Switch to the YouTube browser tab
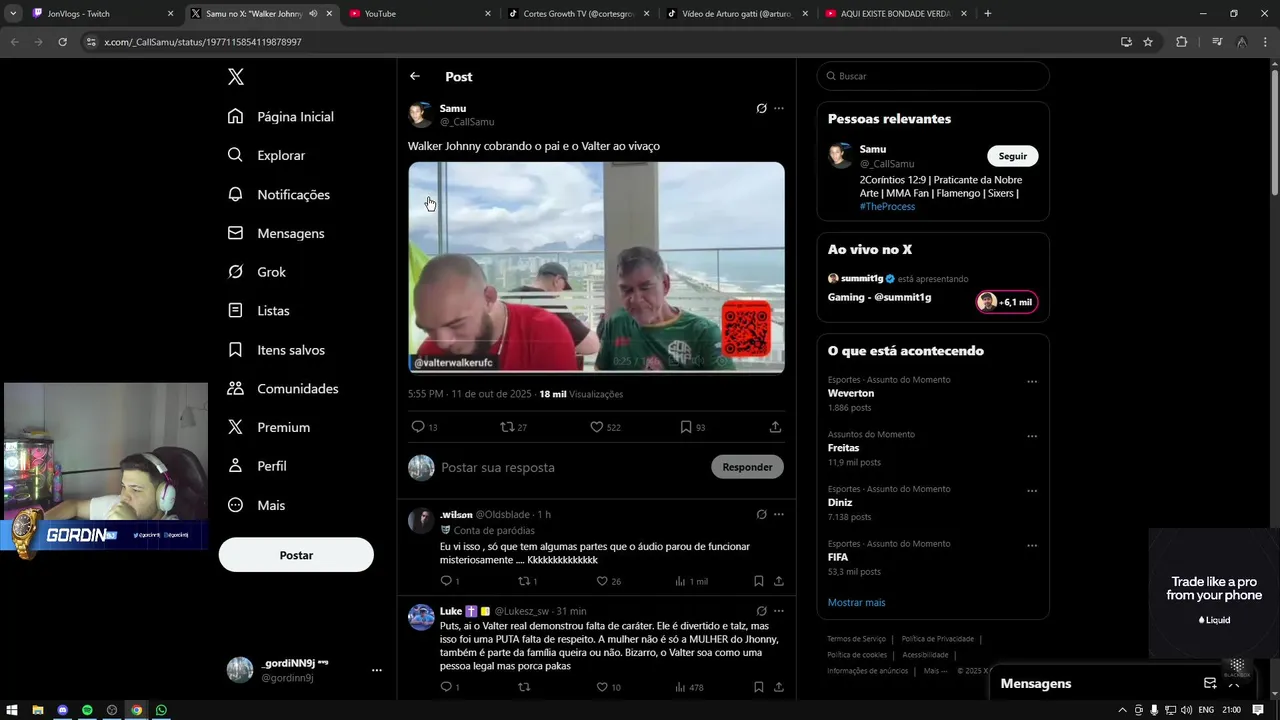The height and width of the screenshot is (720, 1280). (418, 13)
